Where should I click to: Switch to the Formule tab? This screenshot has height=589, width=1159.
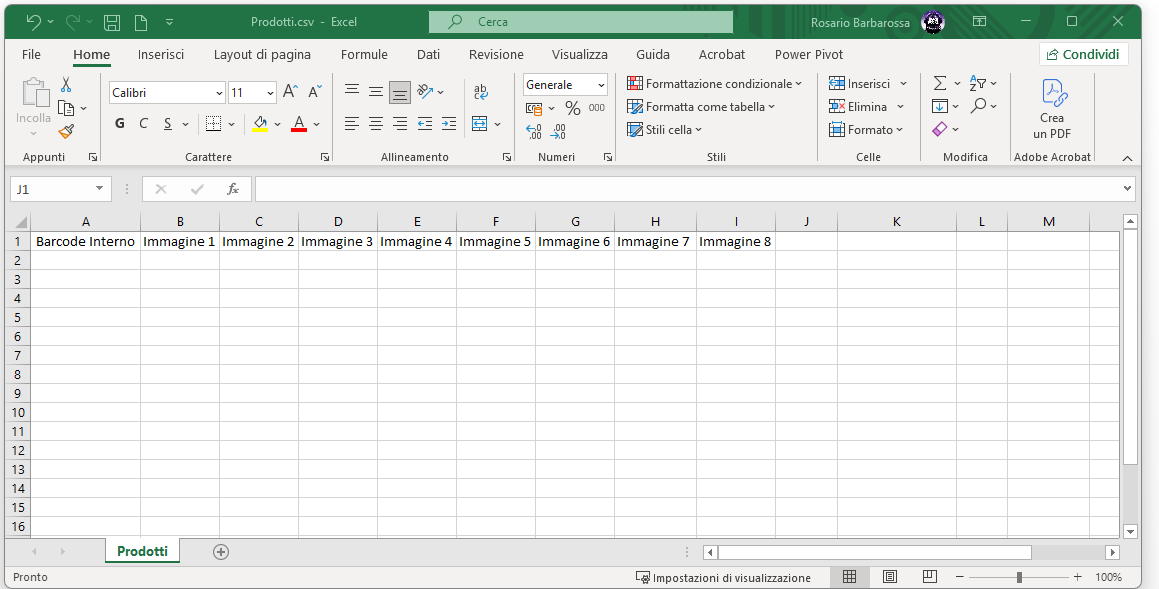pyautogui.click(x=364, y=54)
